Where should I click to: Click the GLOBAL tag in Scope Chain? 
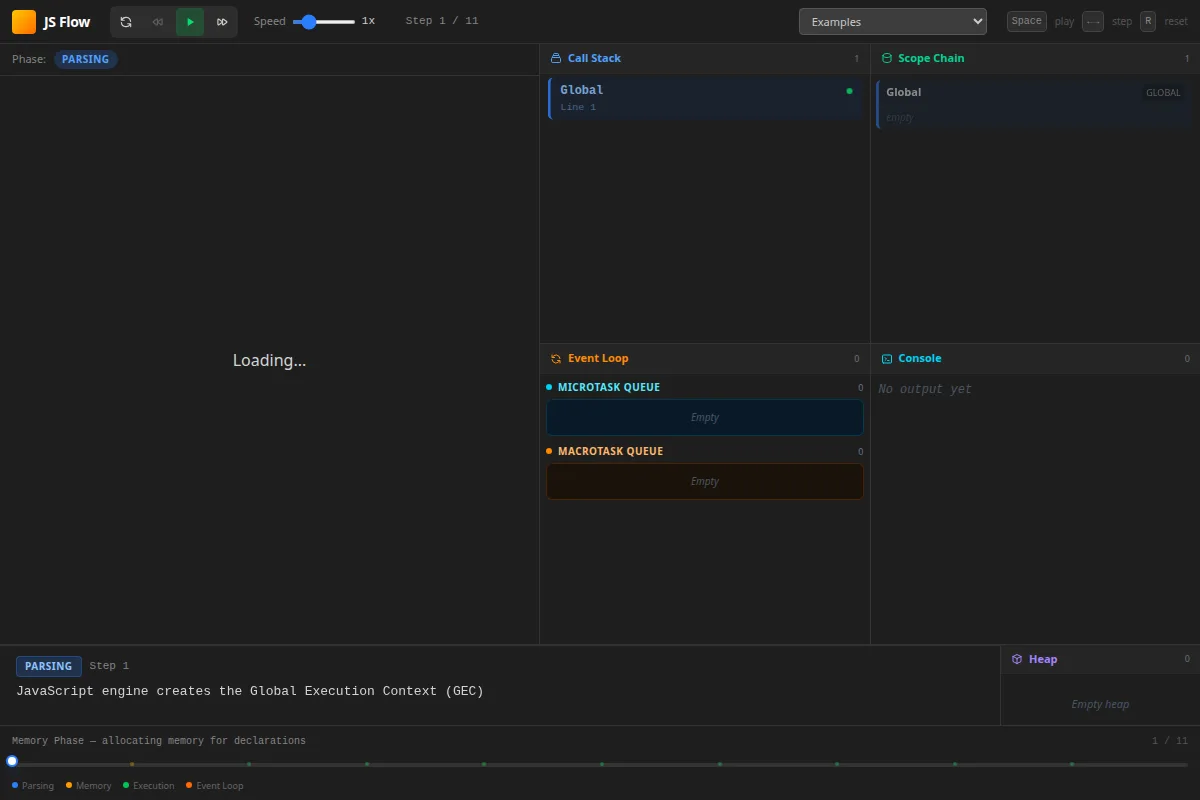point(1163,93)
